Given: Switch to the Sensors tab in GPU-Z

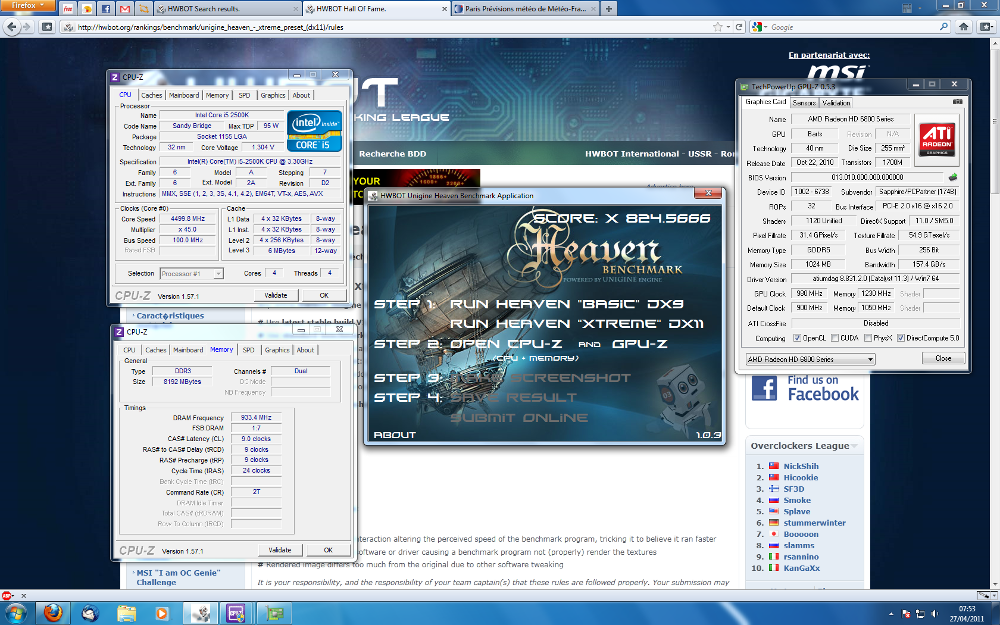Looking at the screenshot, I should click(804, 103).
